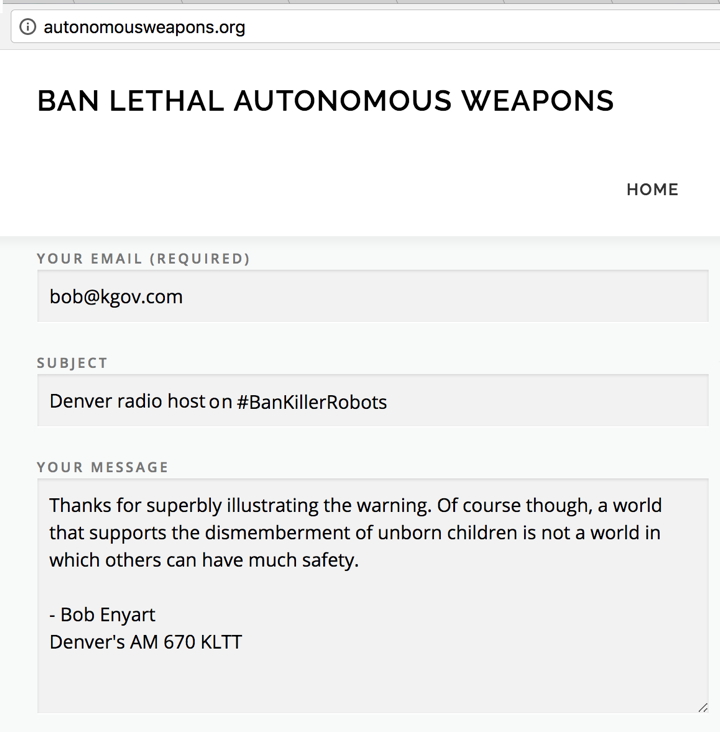Click blank space right of email address text

[x=444, y=296]
